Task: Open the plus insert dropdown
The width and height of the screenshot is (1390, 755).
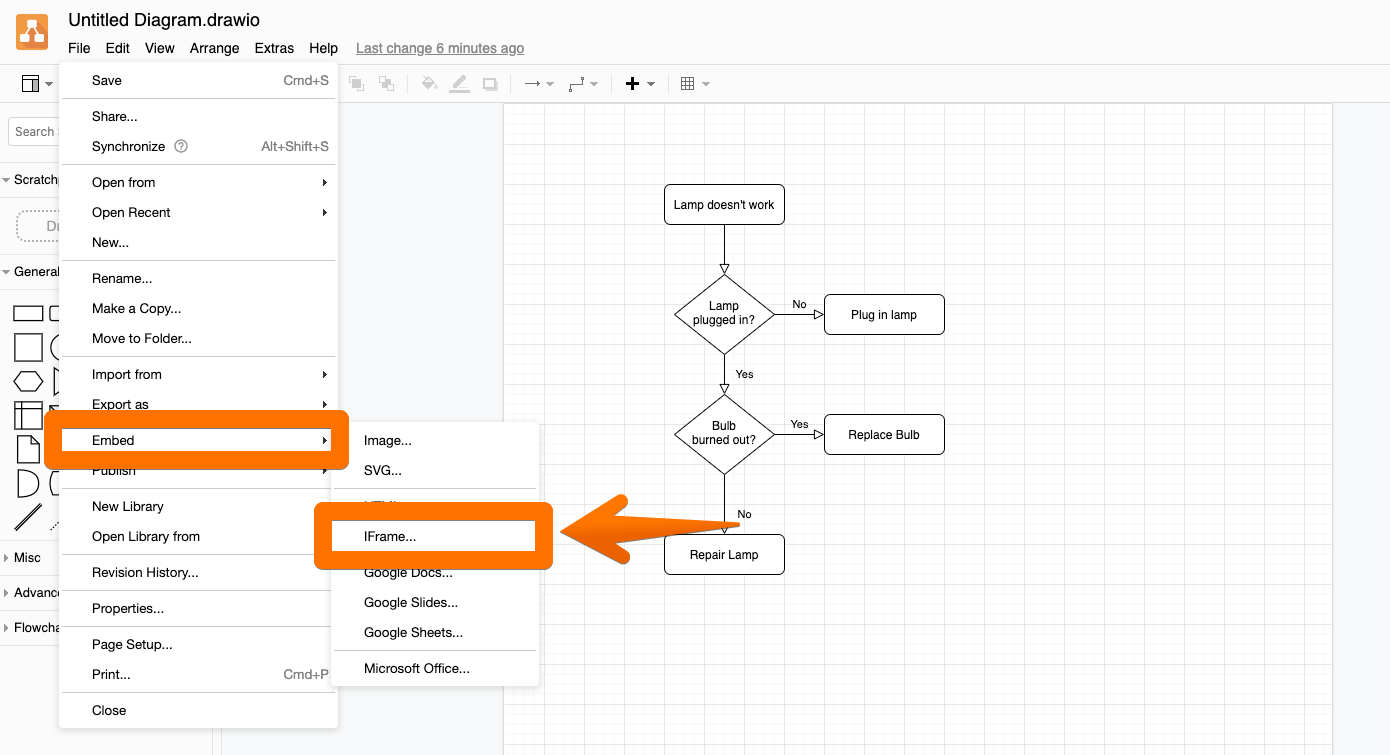Action: (x=639, y=84)
